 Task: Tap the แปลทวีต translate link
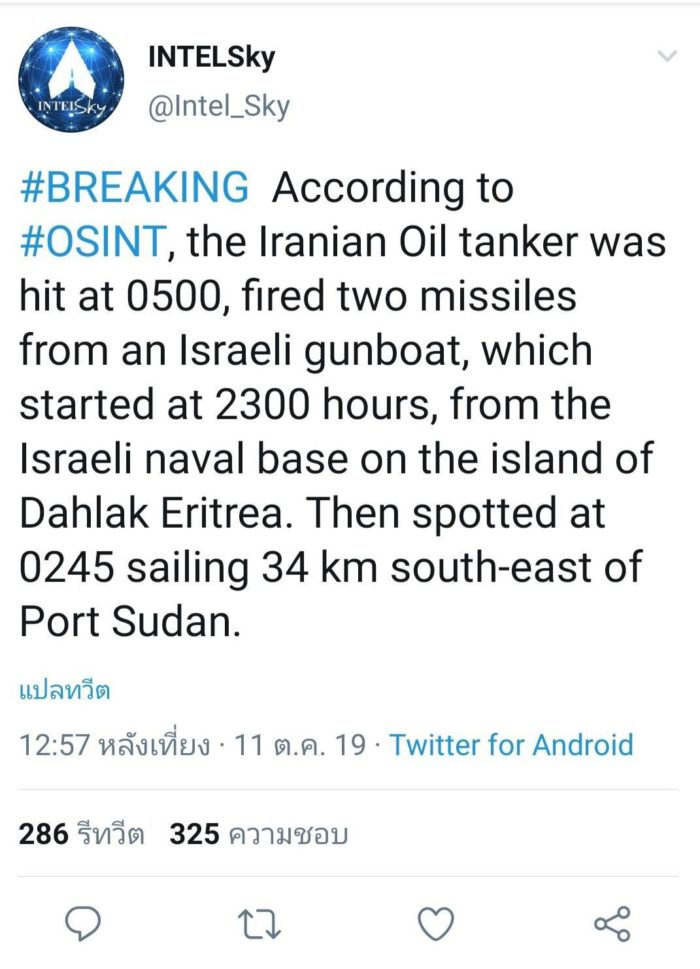click(x=64, y=690)
